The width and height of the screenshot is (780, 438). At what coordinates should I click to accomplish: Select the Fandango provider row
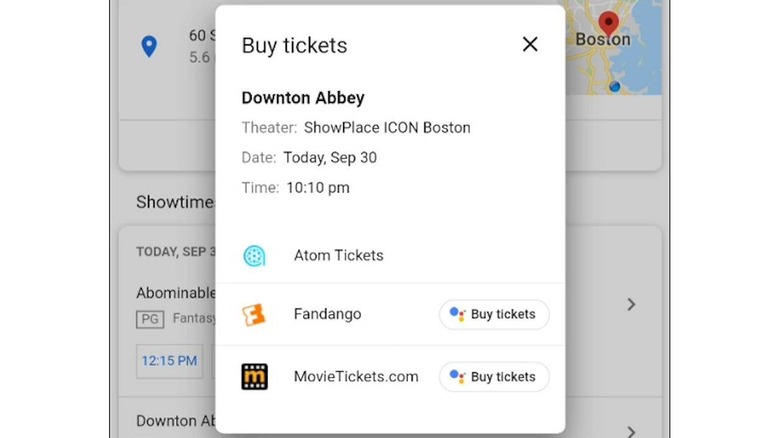pyautogui.click(x=390, y=314)
